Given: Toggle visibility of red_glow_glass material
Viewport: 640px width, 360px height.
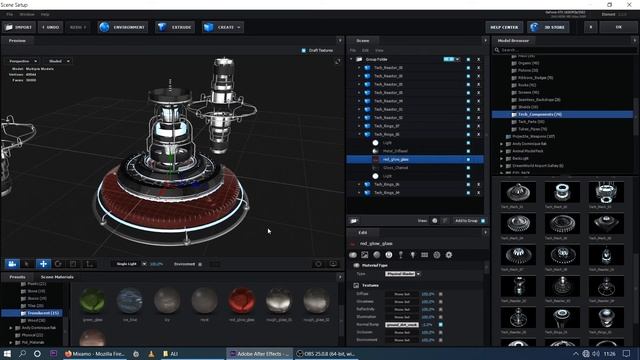Looking at the screenshot, I should [468, 159].
